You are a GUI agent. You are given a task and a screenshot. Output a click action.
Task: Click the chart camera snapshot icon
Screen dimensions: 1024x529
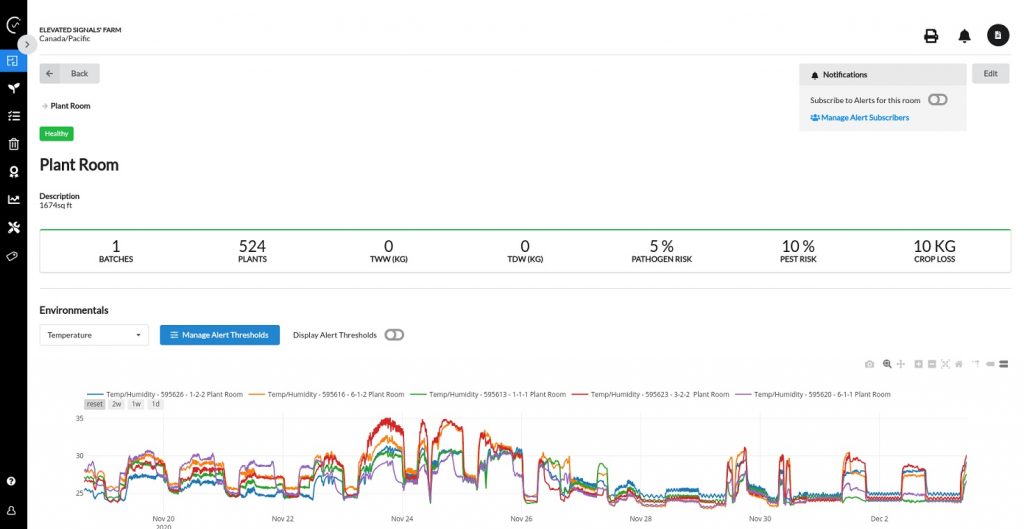pyautogui.click(x=869, y=364)
